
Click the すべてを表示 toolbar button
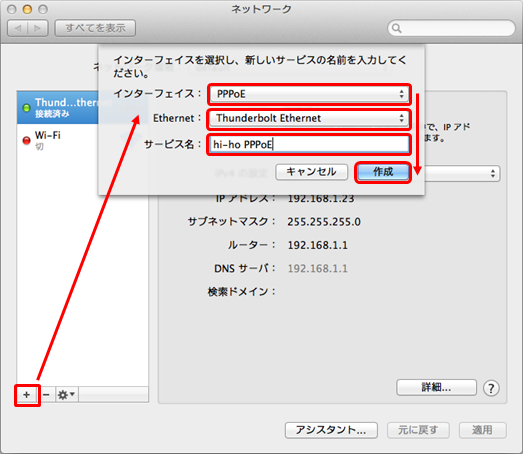click(95, 28)
